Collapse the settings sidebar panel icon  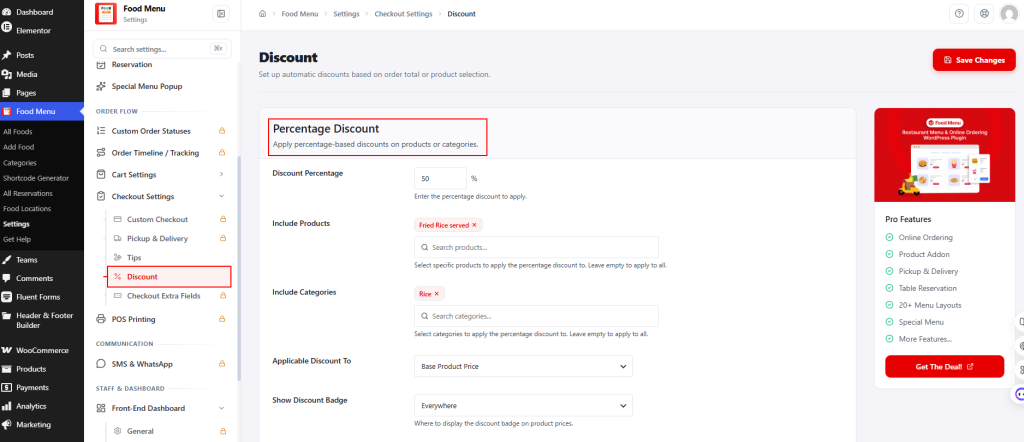(x=221, y=14)
